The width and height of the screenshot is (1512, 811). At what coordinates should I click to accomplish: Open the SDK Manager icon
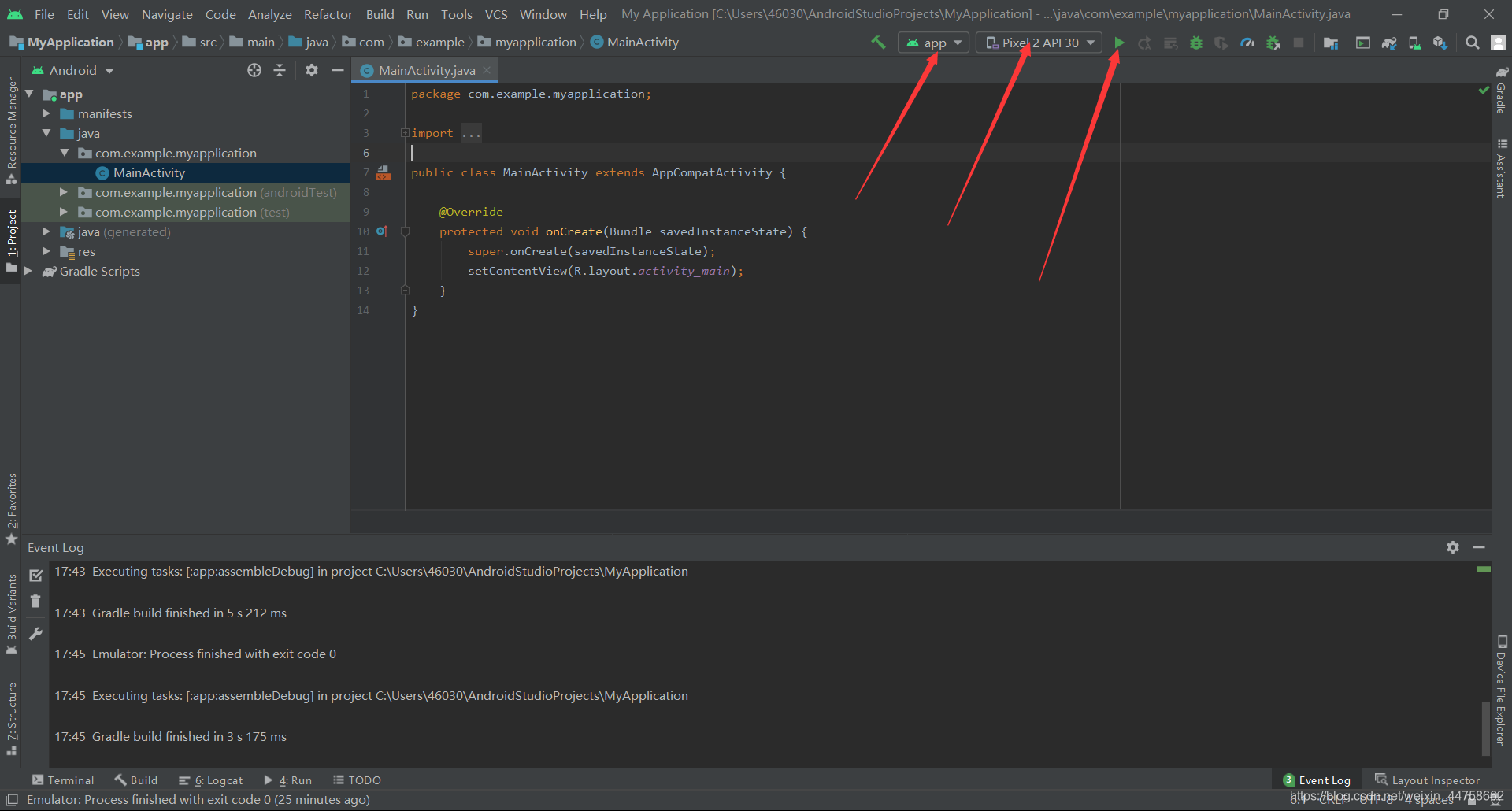pos(1440,43)
